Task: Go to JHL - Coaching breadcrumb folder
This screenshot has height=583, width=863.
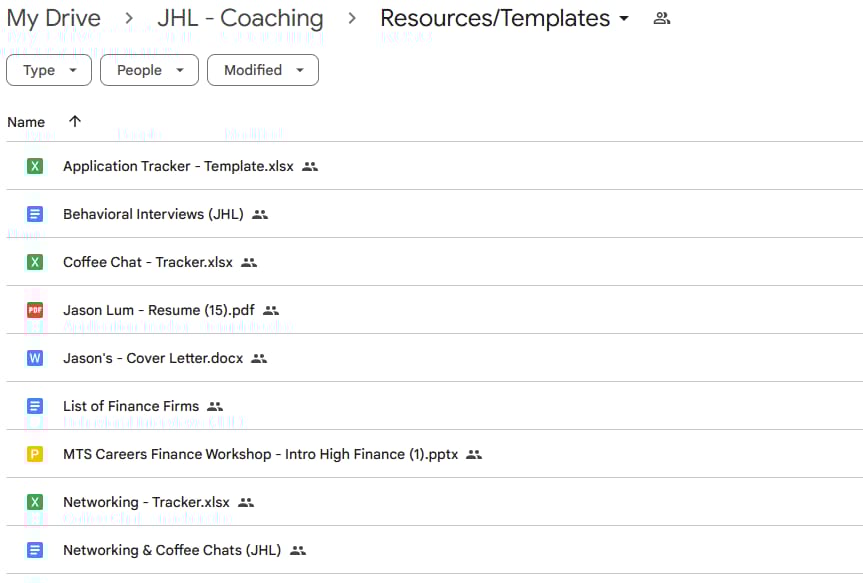Action: pyautogui.click(x=241, y=18)
